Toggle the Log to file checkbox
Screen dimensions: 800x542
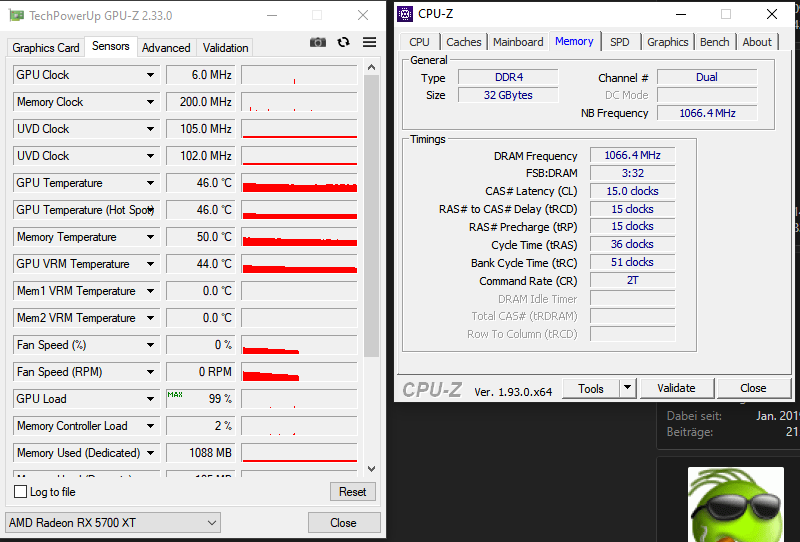[20, 492]
